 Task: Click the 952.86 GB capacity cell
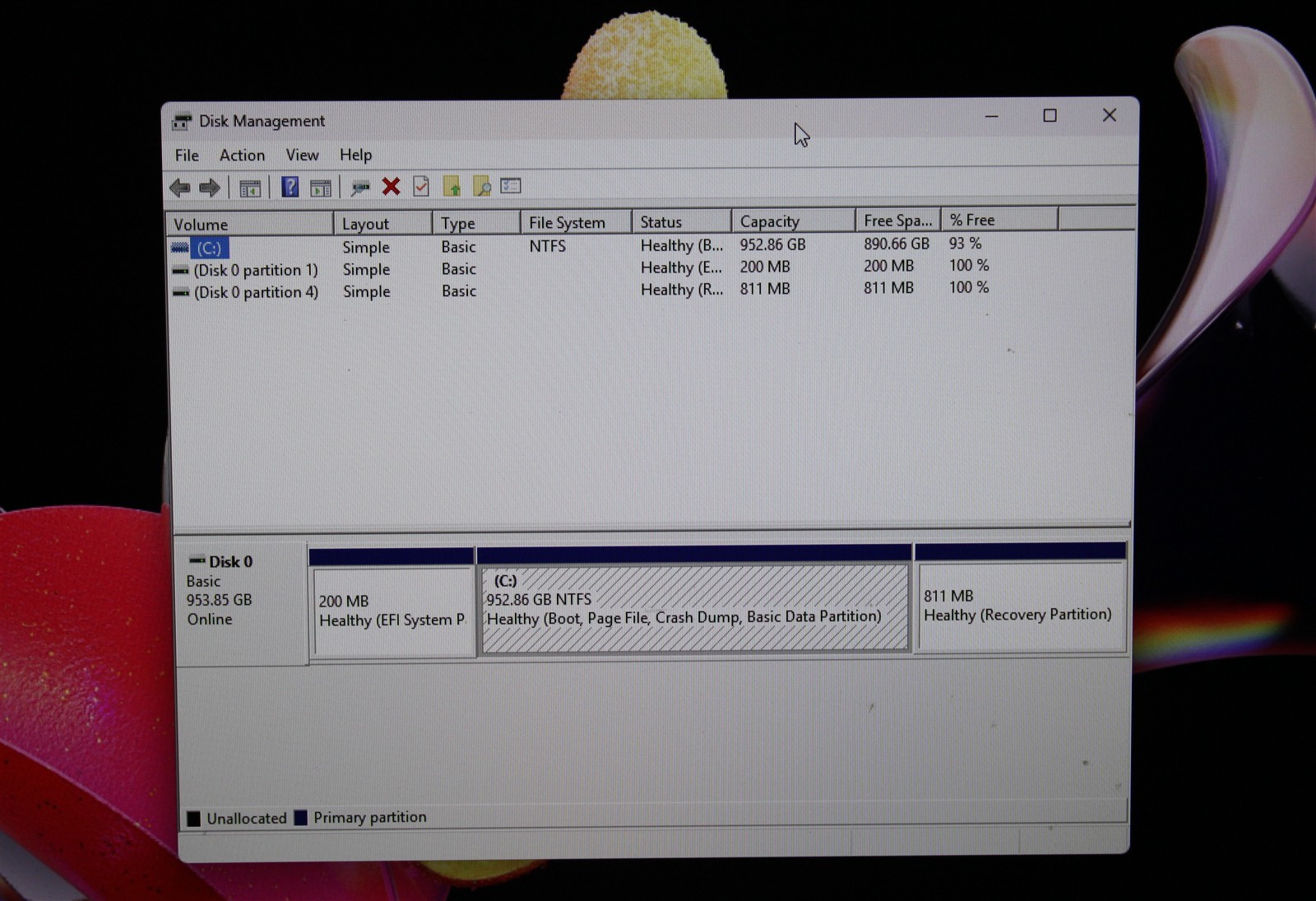(772, 244)
